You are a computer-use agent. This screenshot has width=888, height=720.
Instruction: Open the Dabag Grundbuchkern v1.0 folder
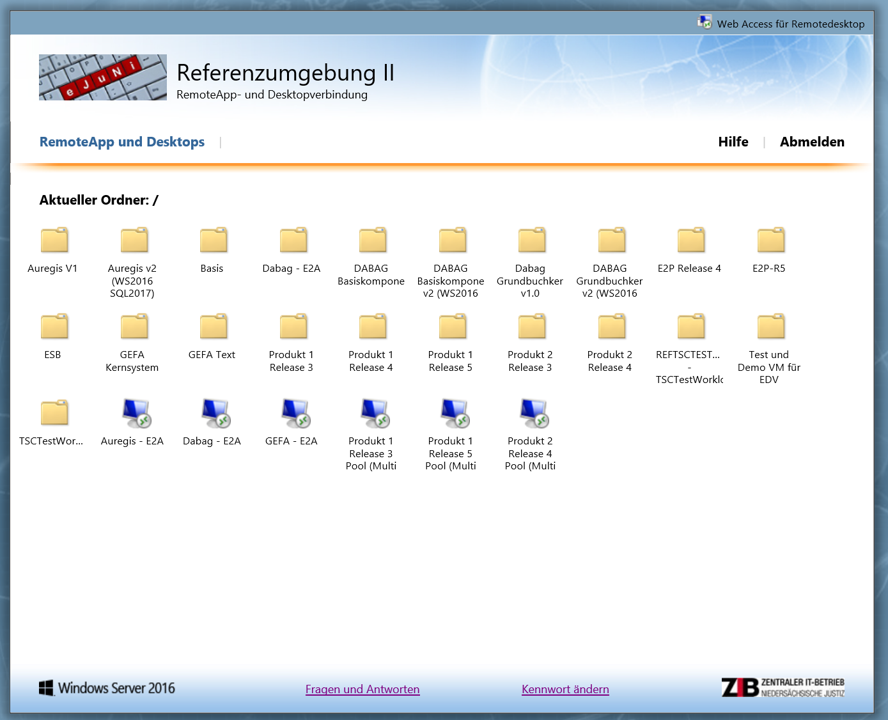point(532,241)
